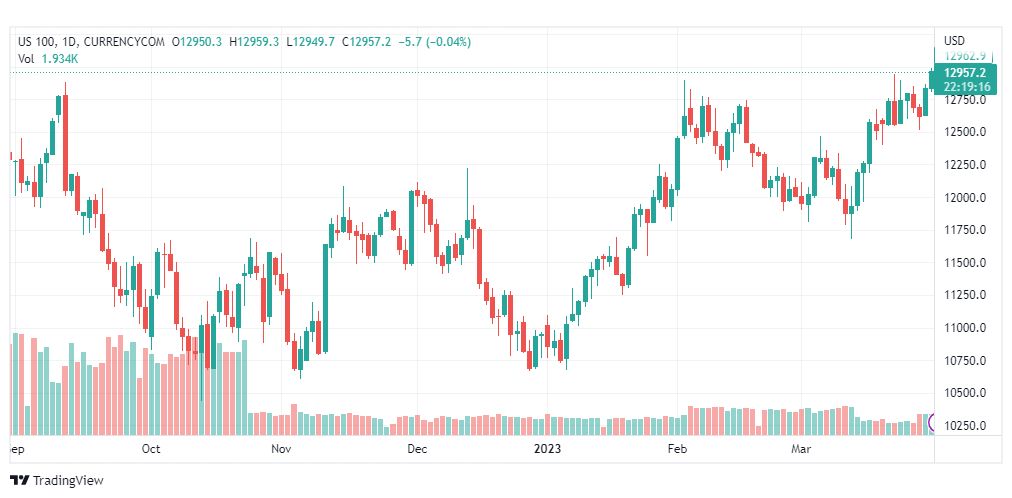Click the purple circle icon near volume bars
The height and width of the screenshot is (498, 1012).
(931, 423)
